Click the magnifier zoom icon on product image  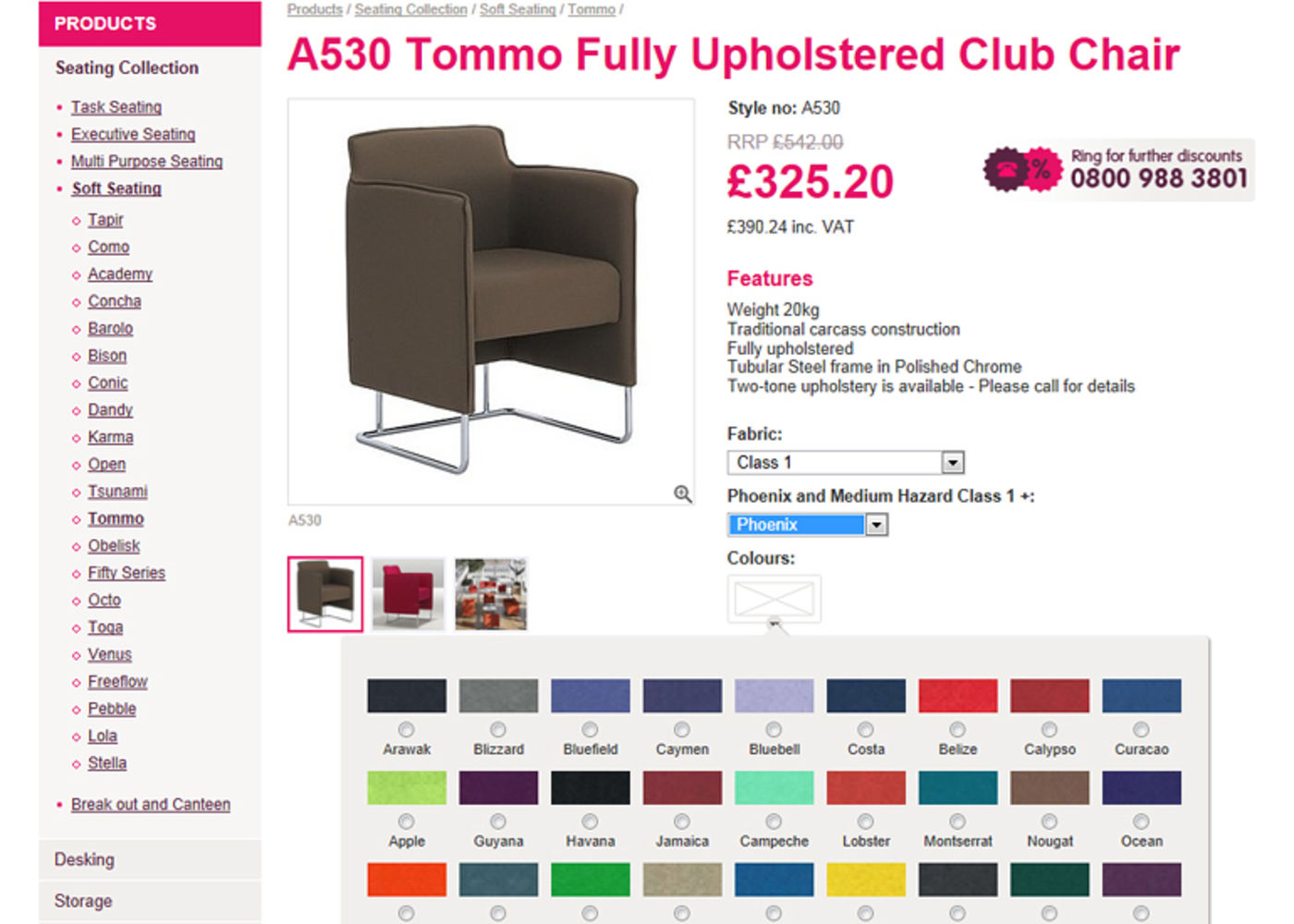[x=682, y=494]
